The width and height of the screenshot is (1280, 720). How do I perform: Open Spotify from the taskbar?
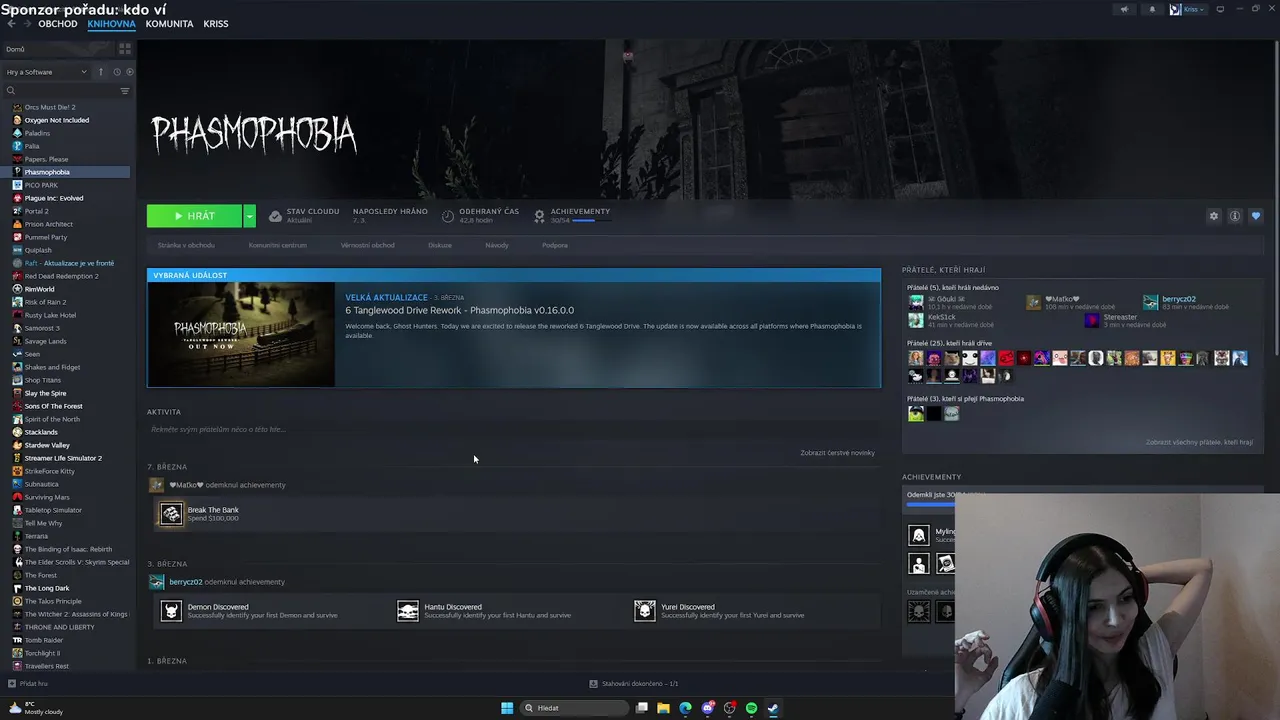click(x=751, y=708)
